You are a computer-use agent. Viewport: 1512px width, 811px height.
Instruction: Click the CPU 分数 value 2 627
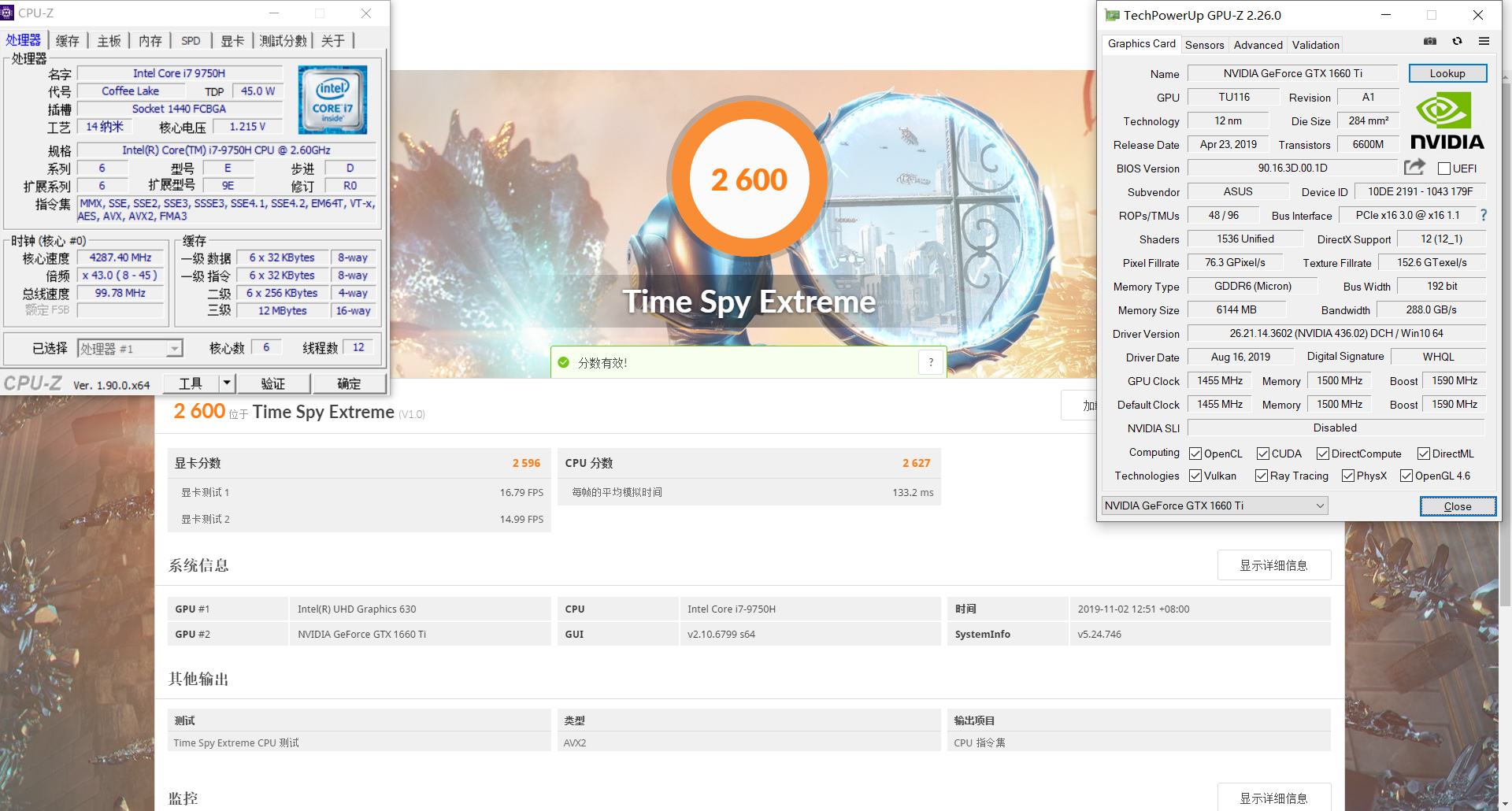(x=916, y=463)
